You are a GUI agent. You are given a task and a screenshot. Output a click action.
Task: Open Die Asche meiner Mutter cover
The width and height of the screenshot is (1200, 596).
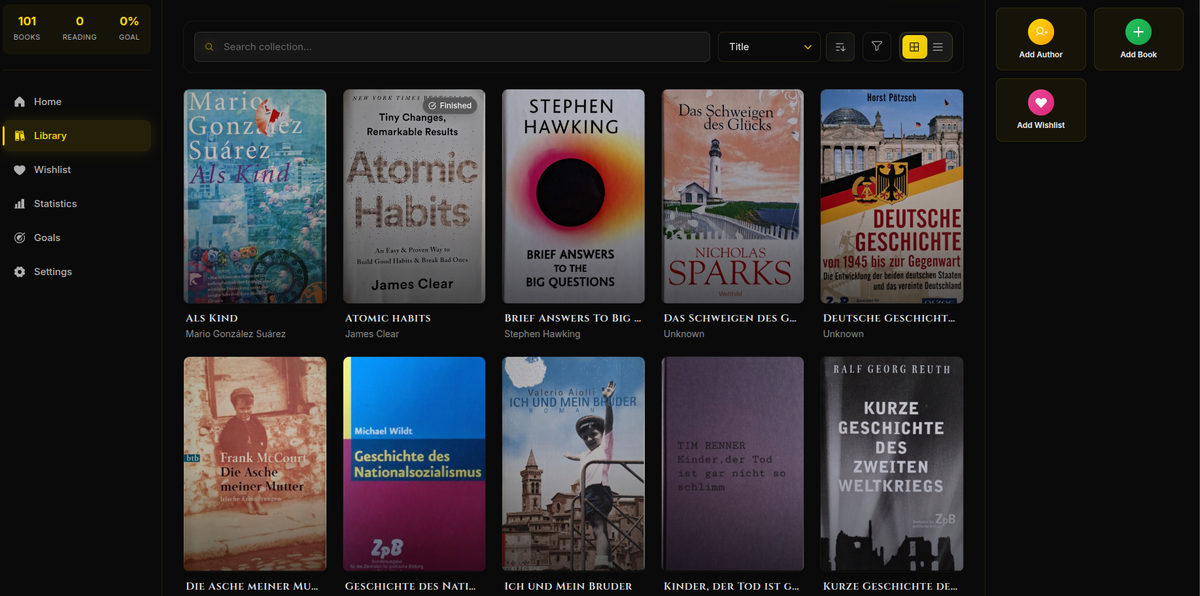tap(255, 464)
